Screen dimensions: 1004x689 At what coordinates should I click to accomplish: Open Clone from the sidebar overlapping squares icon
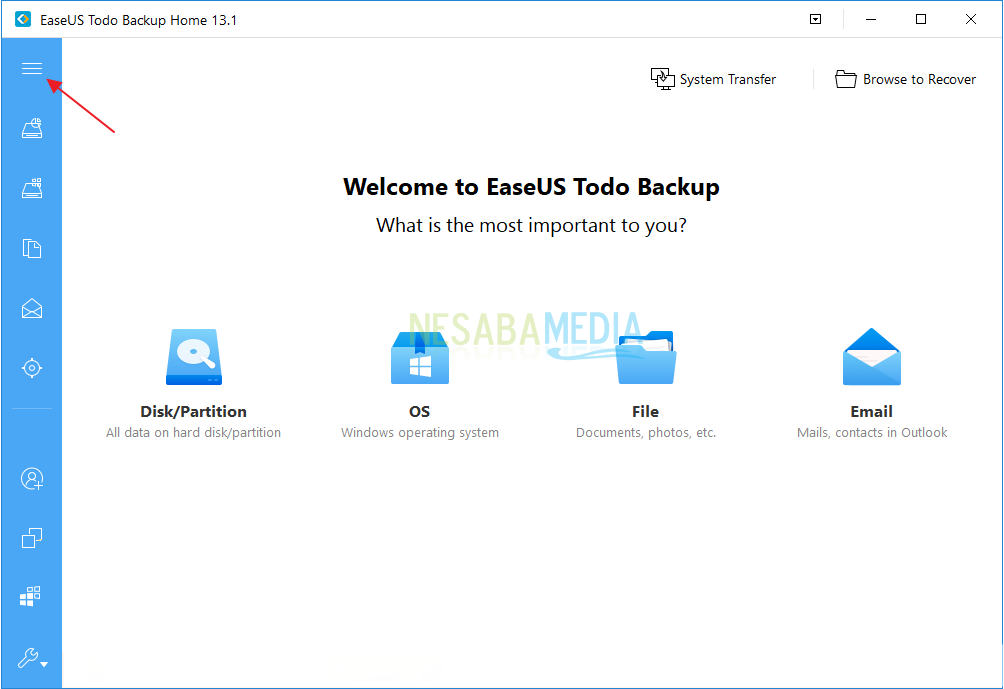coord(32,538)
